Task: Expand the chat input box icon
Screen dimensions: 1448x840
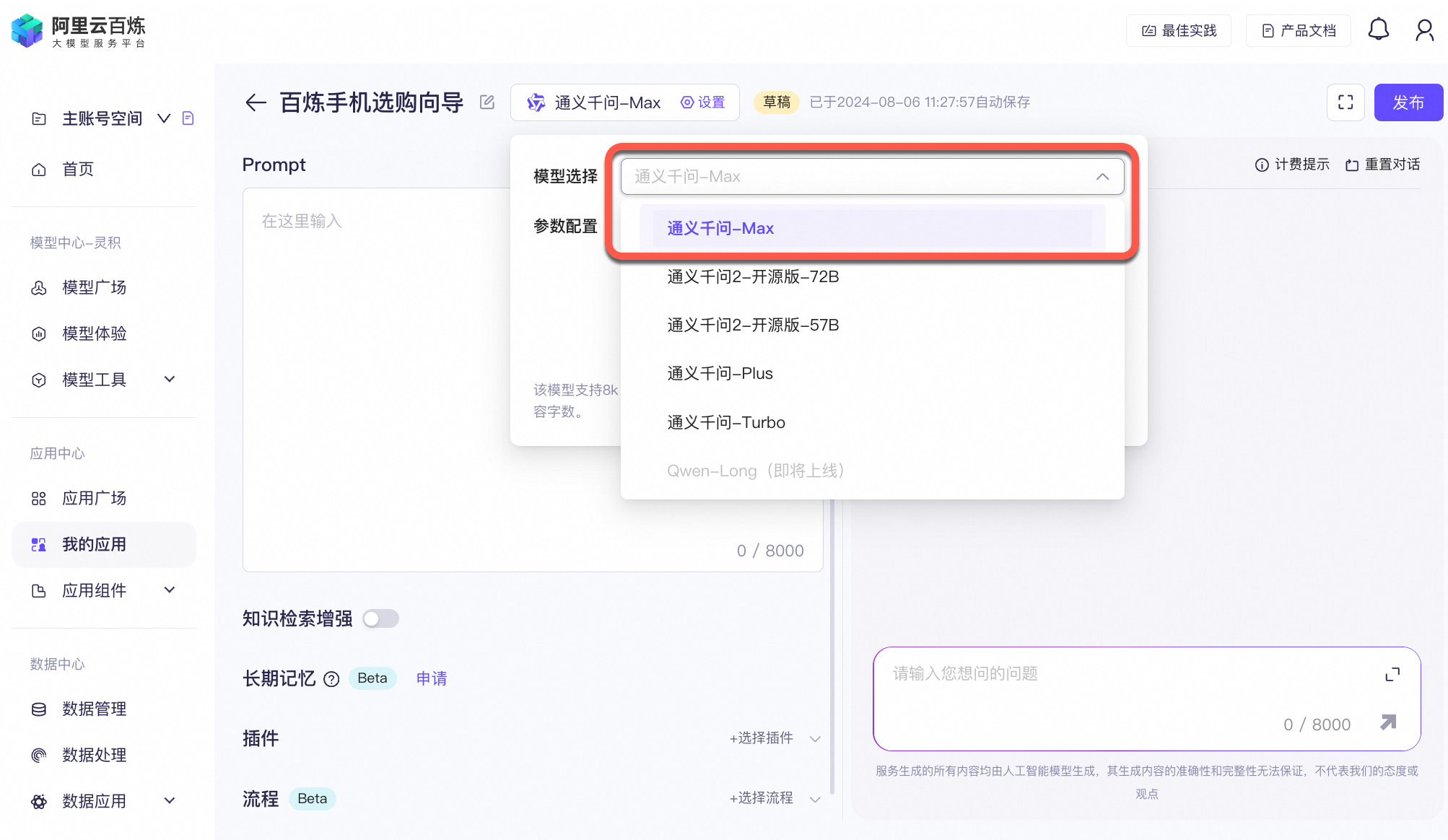Action: point(1392,675)
